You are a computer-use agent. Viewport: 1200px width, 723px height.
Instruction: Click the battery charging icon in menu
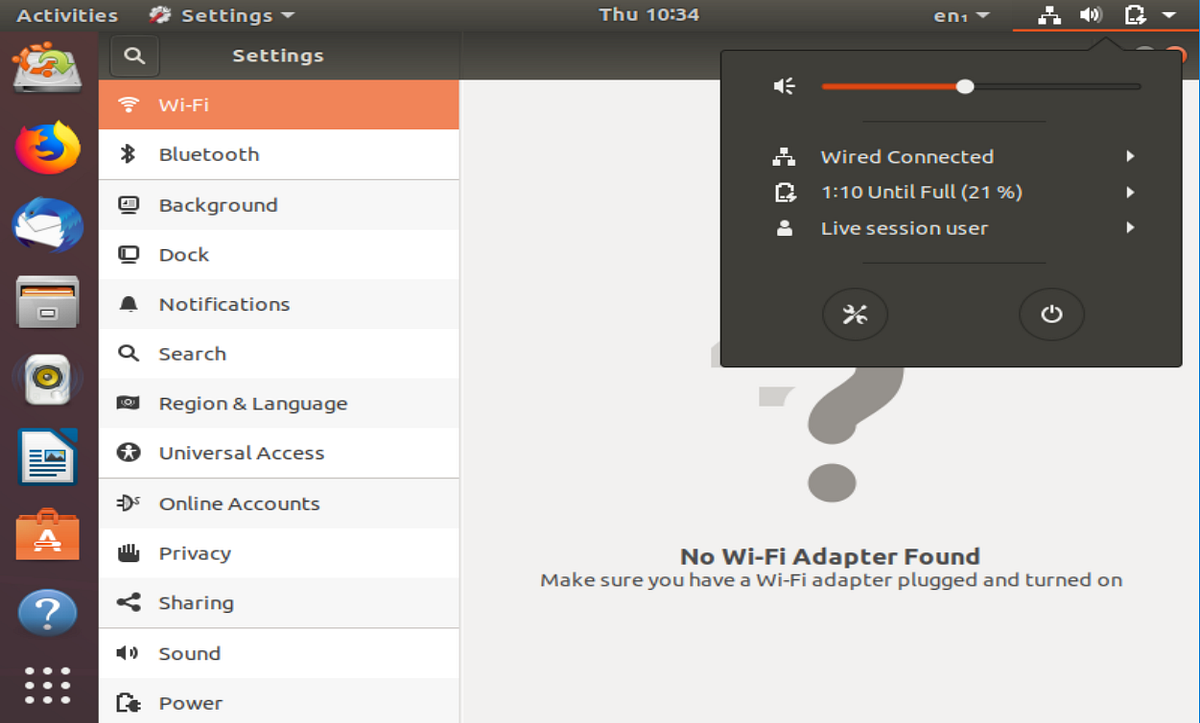[784, 192]
